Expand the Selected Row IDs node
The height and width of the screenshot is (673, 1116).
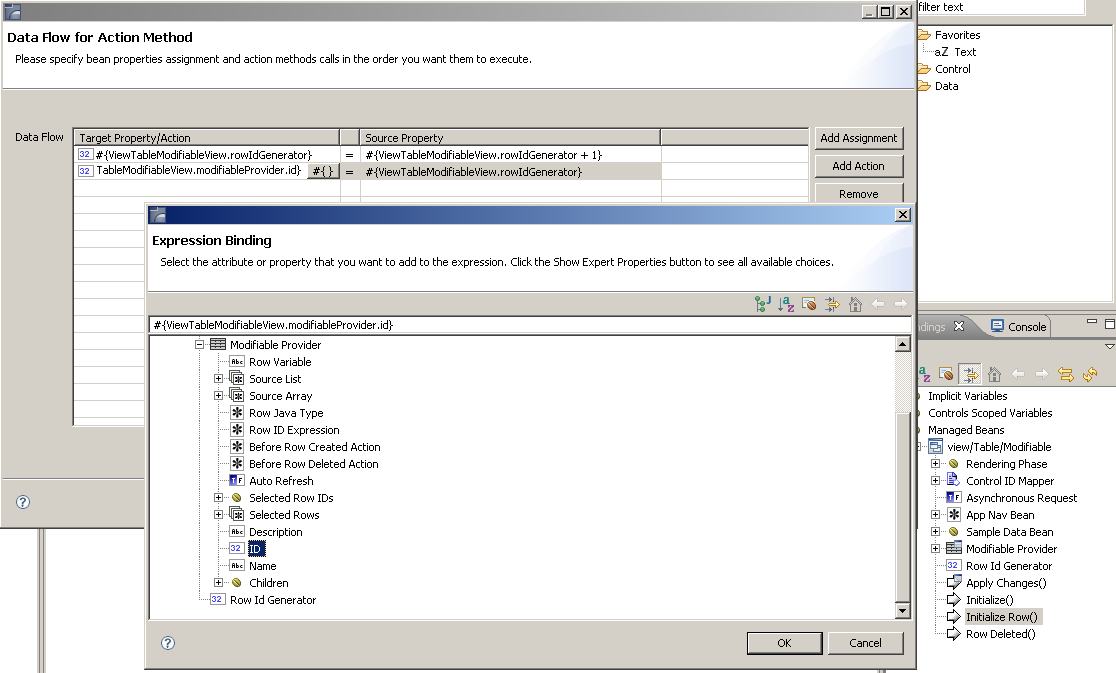click(219, 497)
